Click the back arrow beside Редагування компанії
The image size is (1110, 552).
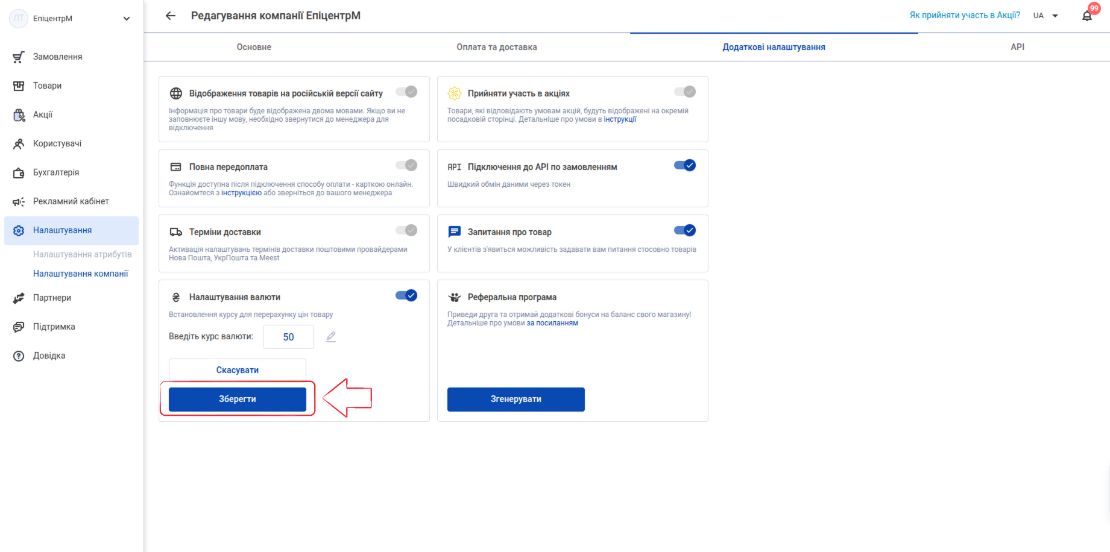(170, 16)
